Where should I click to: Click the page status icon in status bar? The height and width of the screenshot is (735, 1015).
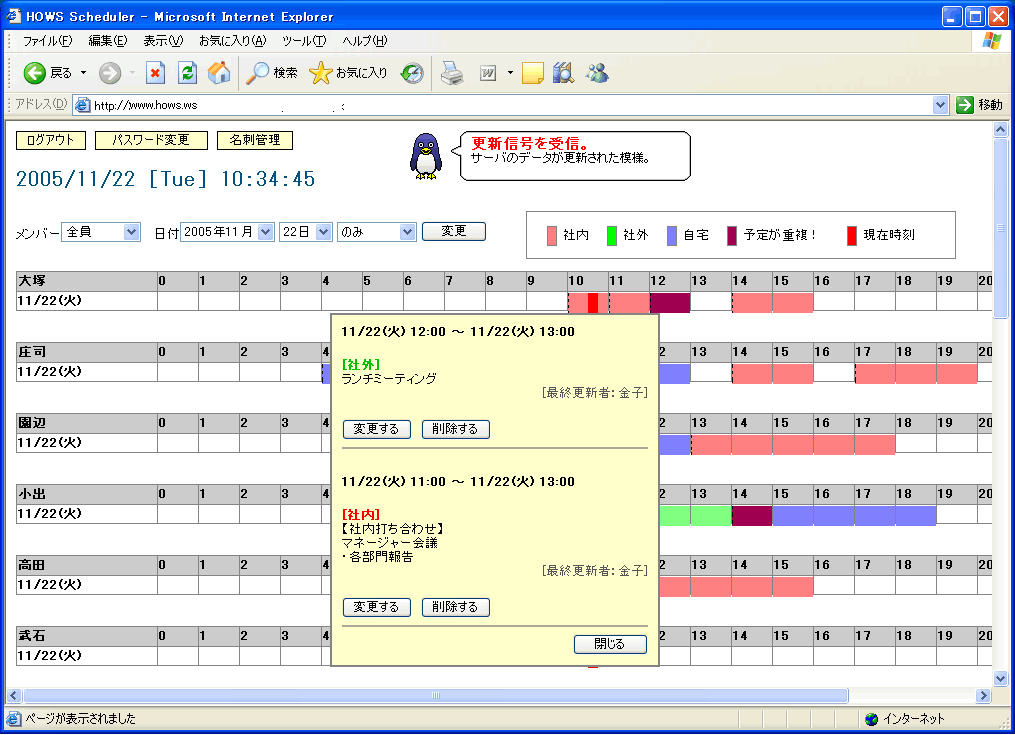click(14, 719)
